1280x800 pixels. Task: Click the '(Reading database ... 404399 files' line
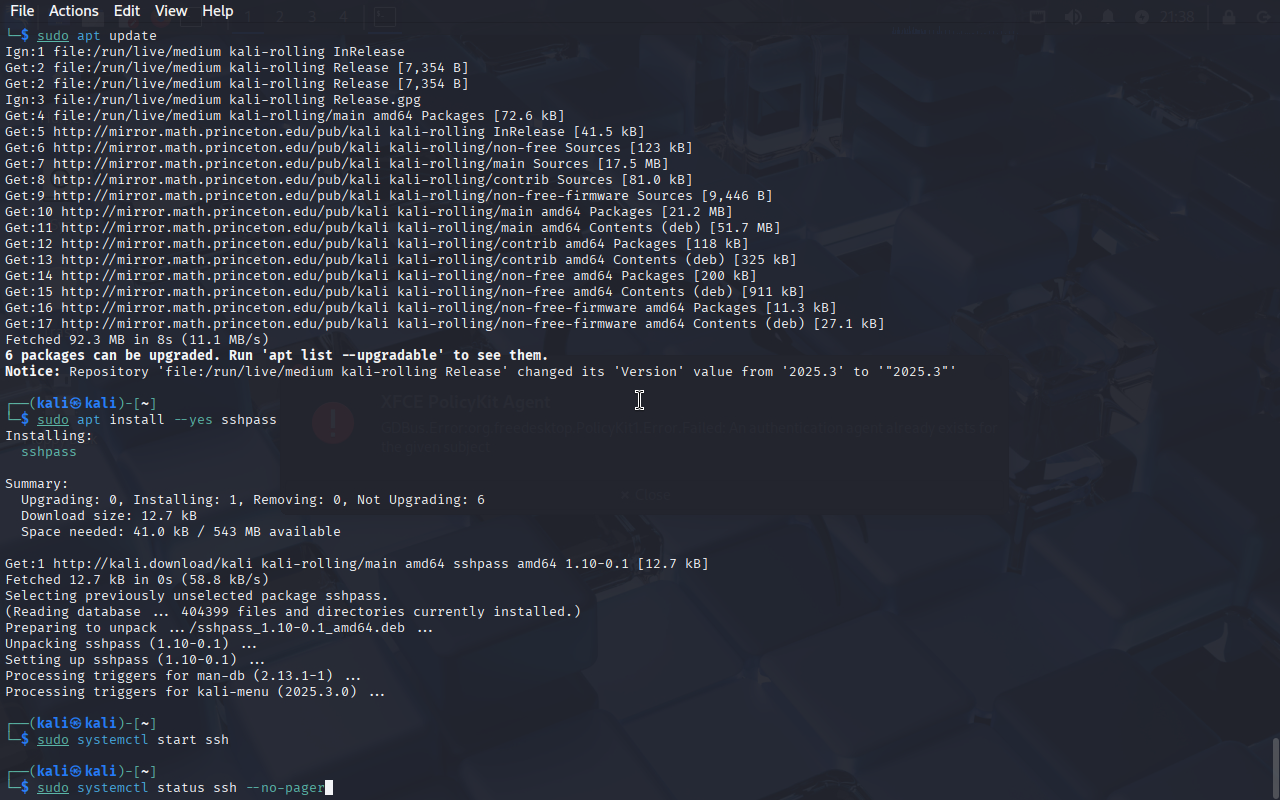(293, 612)
